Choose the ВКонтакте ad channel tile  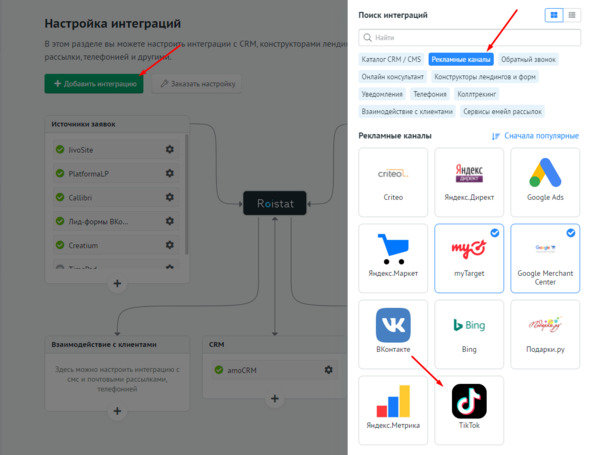tap(393, 334)
